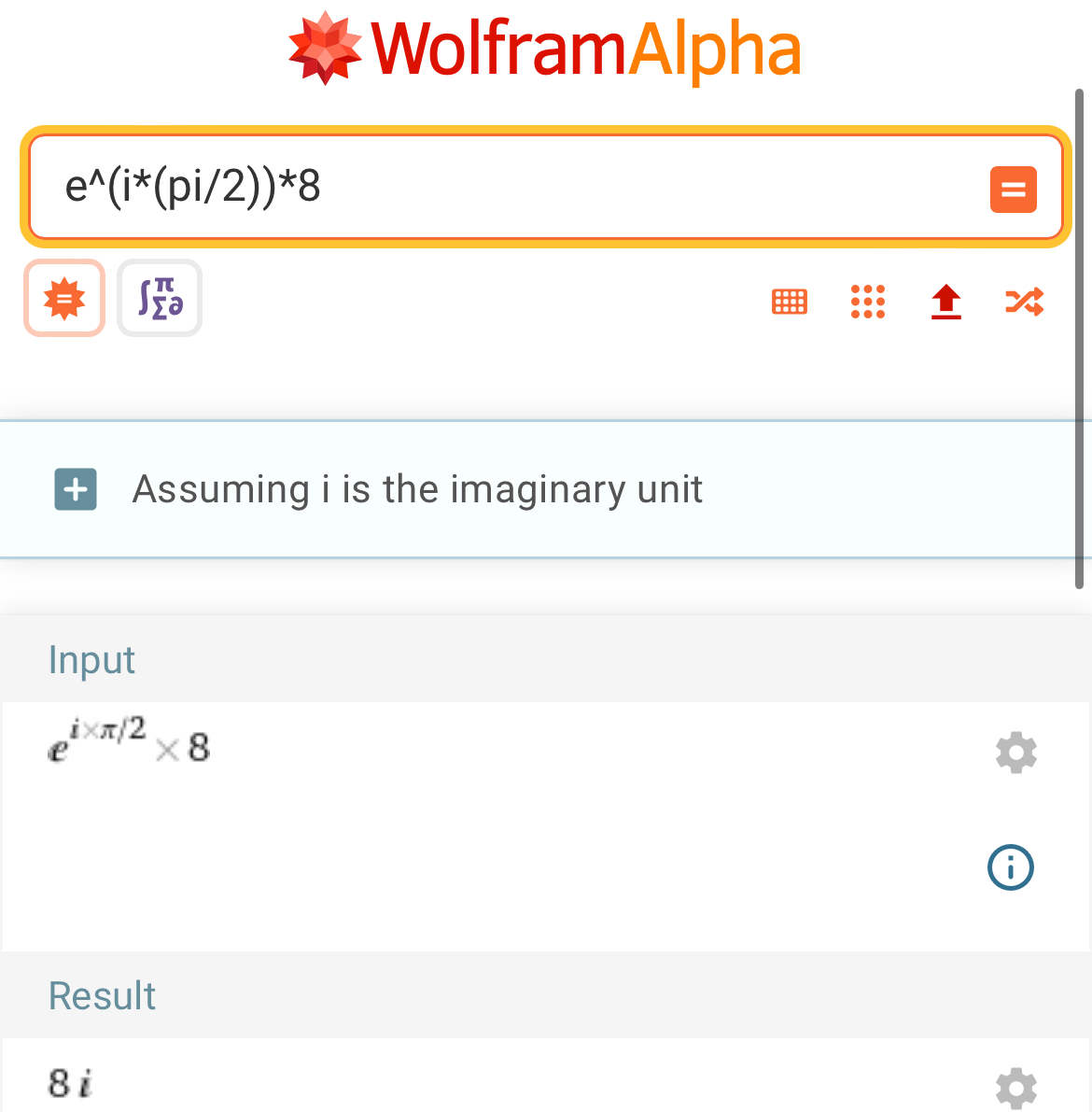Open settings gear for Result pod

1015,1088
